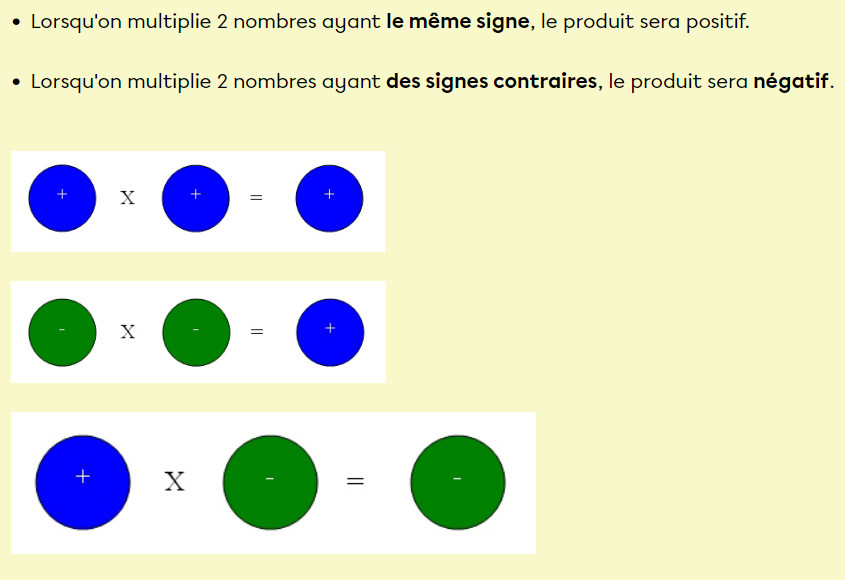Click the multiplication X in the top equation

coord(128,198)
